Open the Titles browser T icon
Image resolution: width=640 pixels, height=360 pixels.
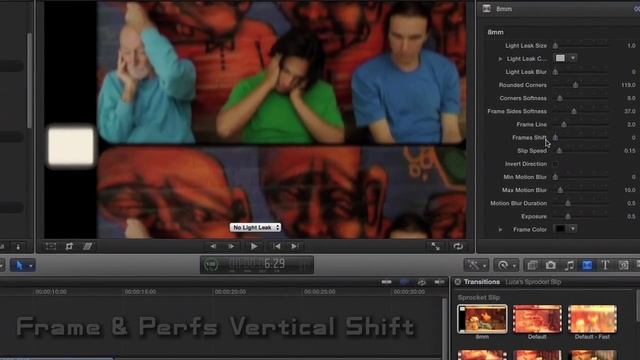(x=605, y=265)
